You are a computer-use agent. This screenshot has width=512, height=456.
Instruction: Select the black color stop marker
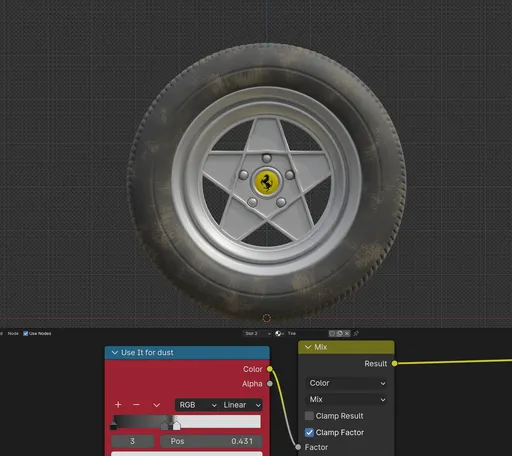click(113, 425)
